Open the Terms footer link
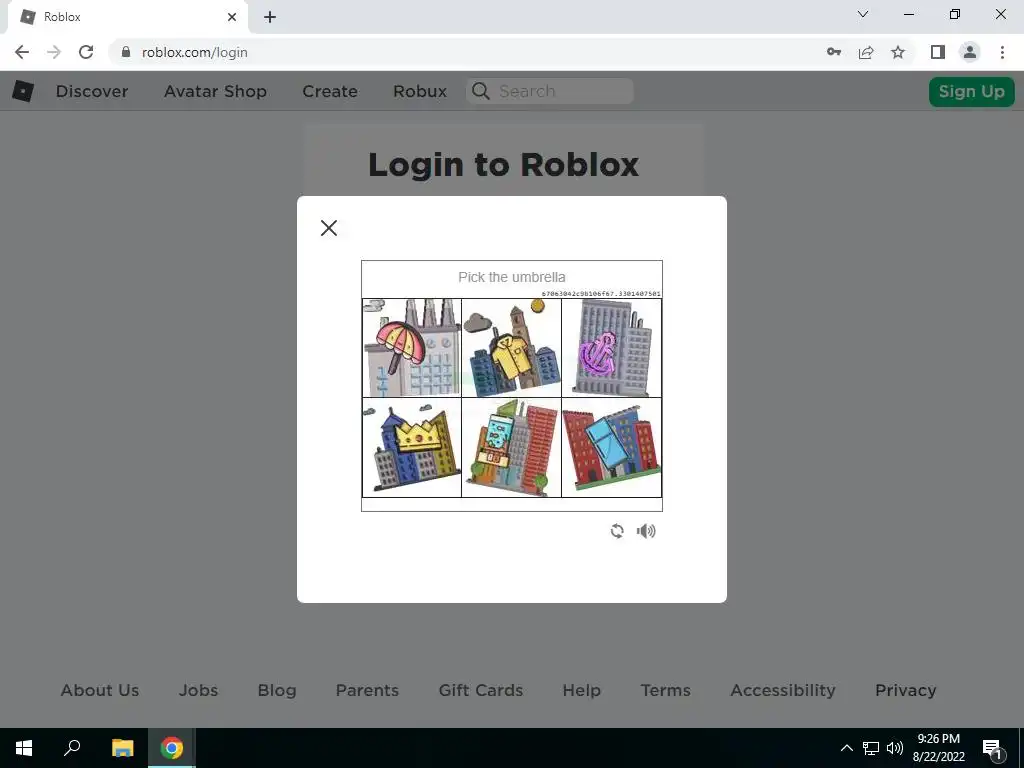Viewport: 1024px width, 768px height. coord(665,690)
